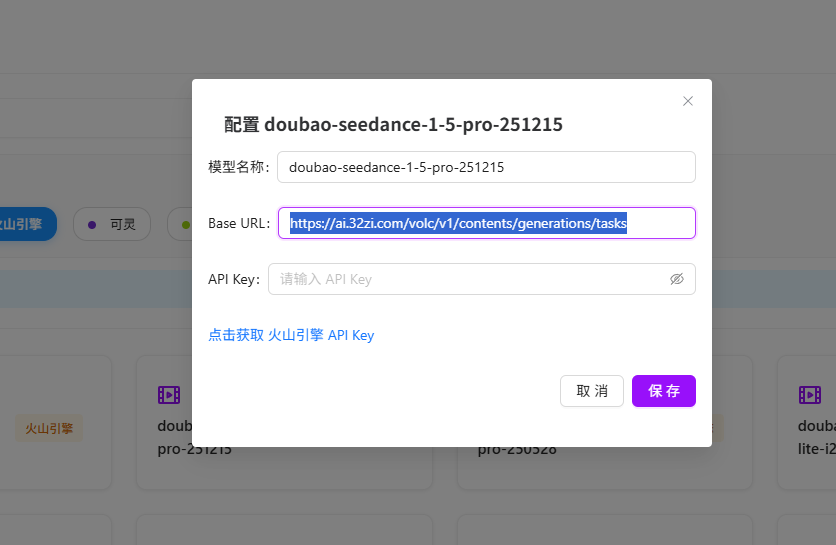This screenshot has height=545, width=836.
Task: Click the 火山引擎 tag on the left card
Action: 49,428
